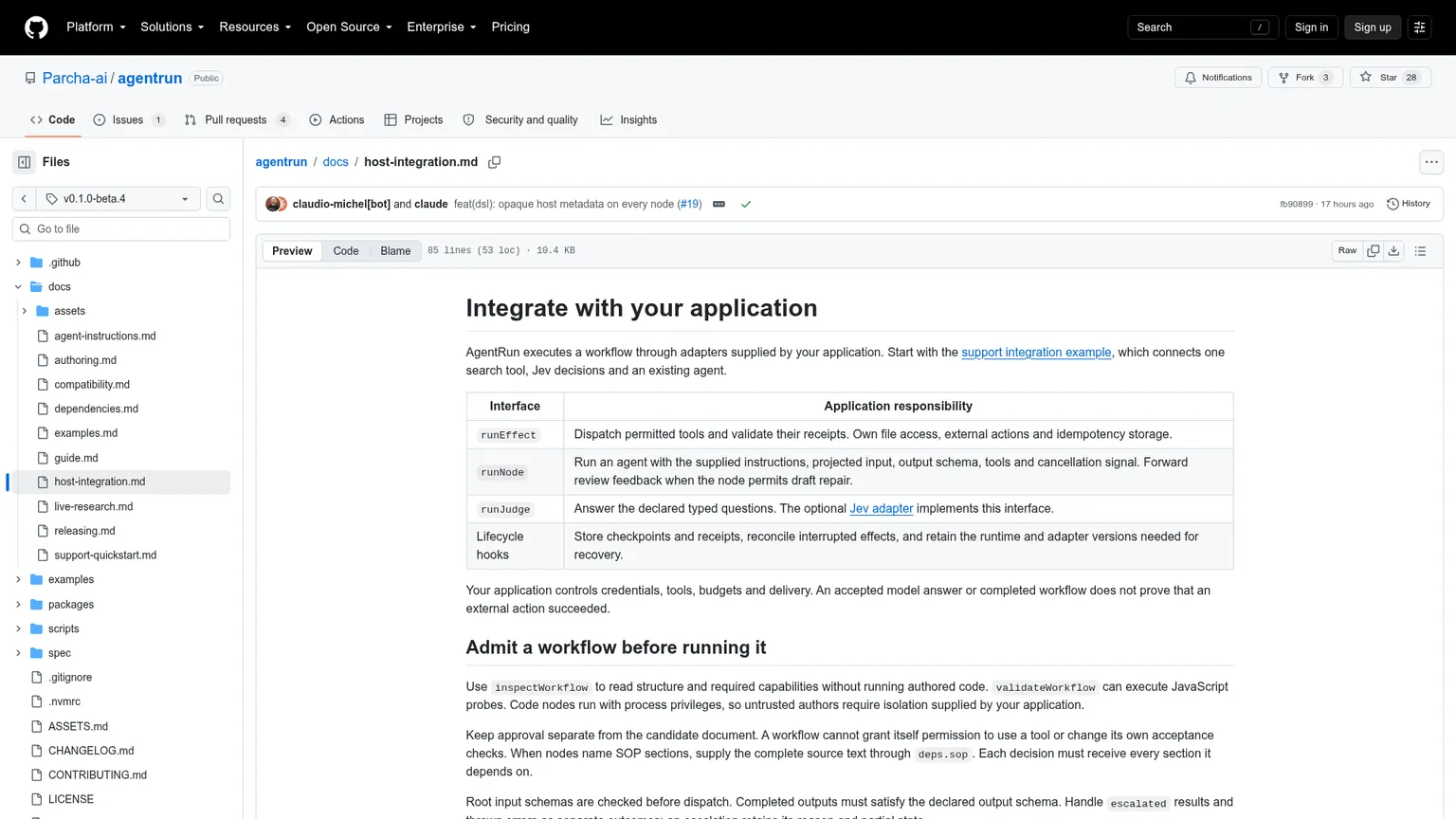Open the Insights tab
The width and height of the screenshot is (1456, 819).
[x=628, y=120]
